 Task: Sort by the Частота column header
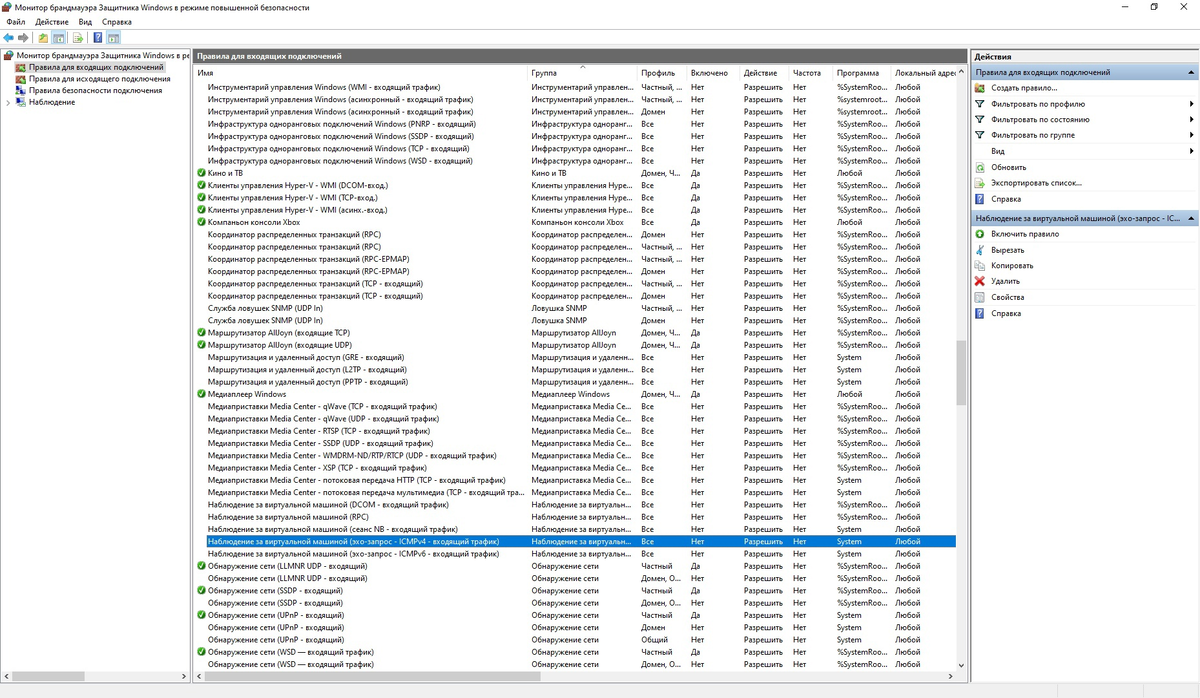click(811, 73)
